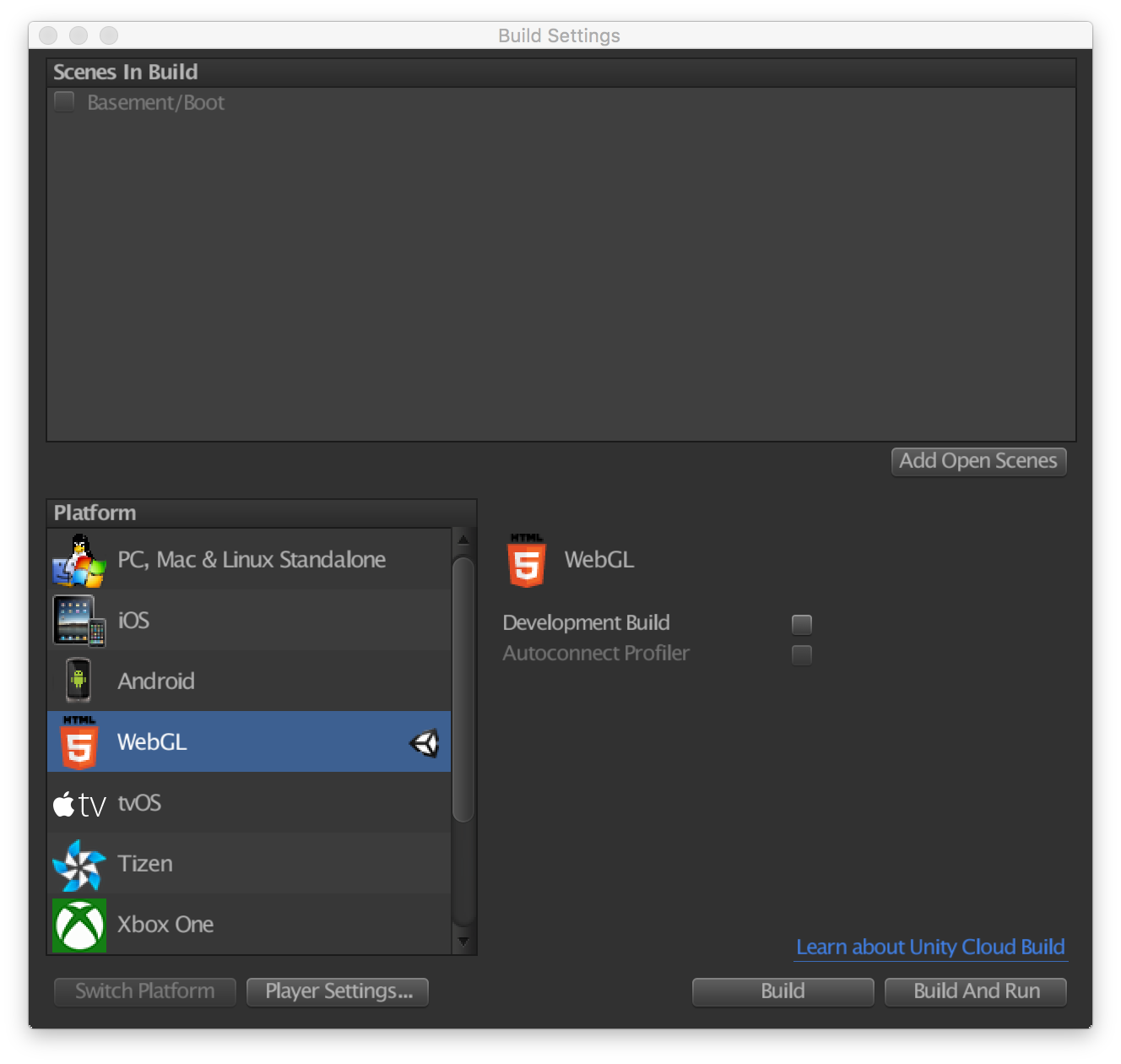Click the platform list scroll down arrow
1121x1064 pixels.
463,941
